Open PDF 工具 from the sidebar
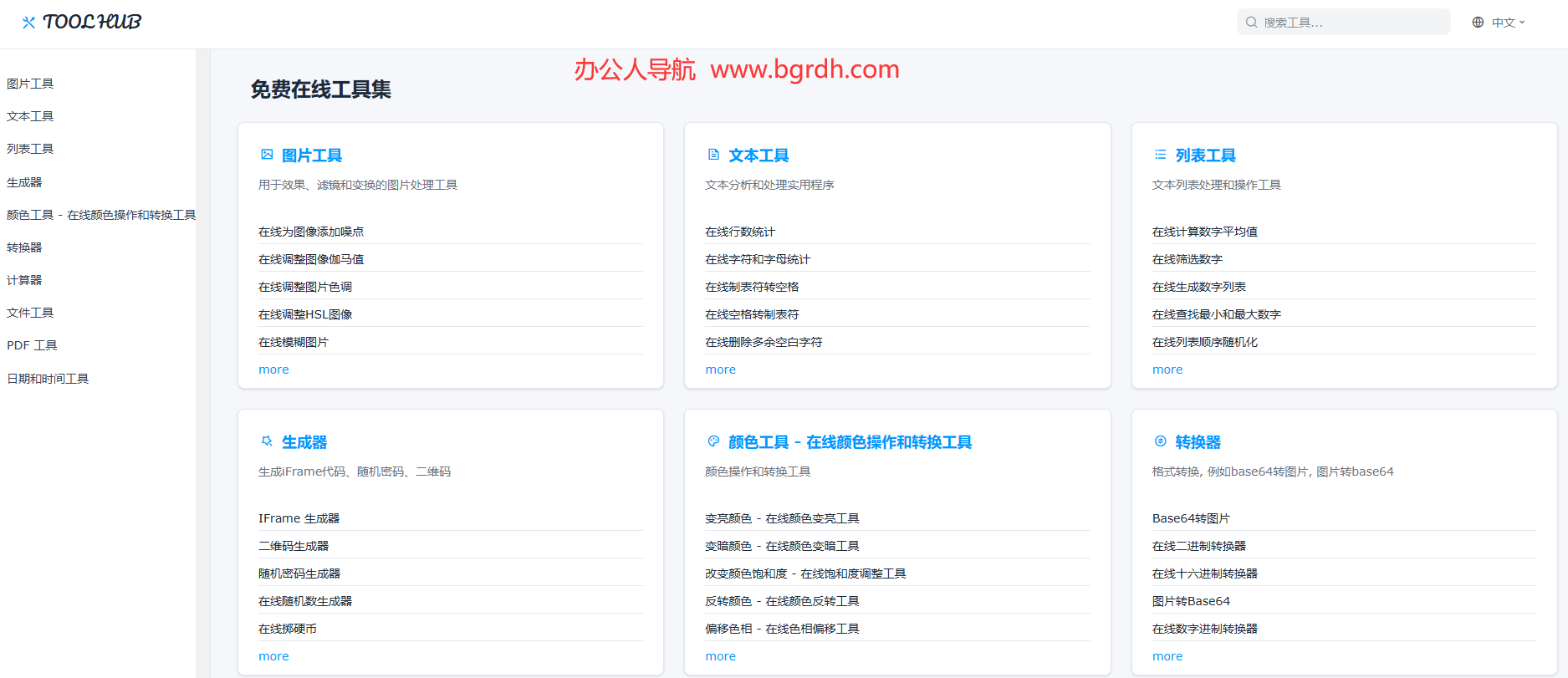The height and width of the screenshot is (678, 1568). [32, 345]
